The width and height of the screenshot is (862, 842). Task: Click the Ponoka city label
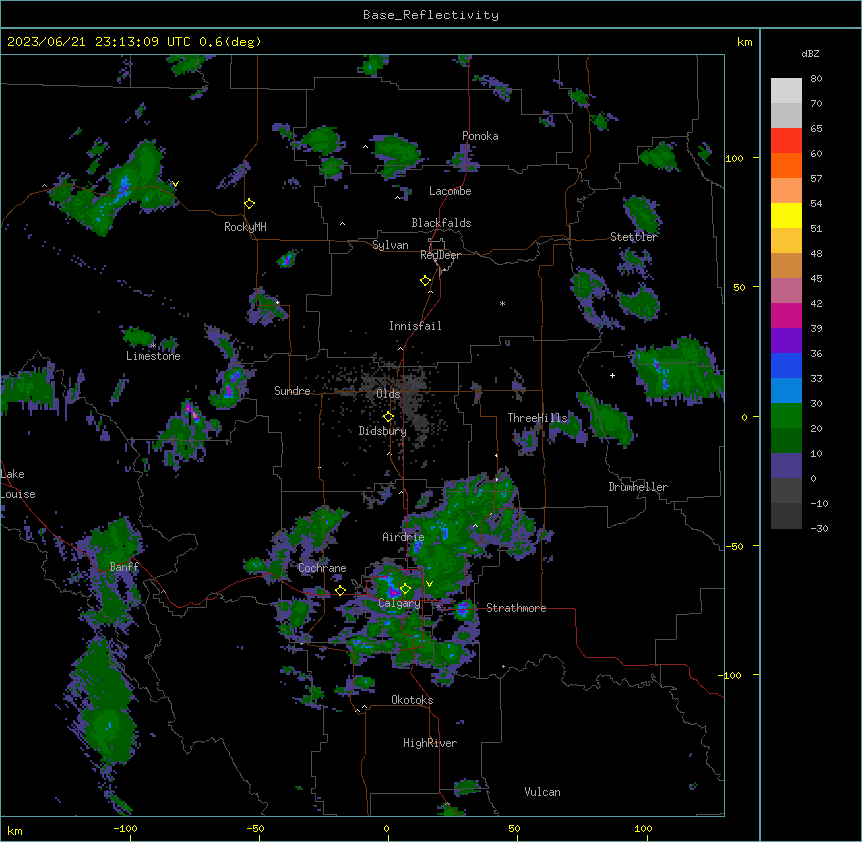[x=480, y=136]
